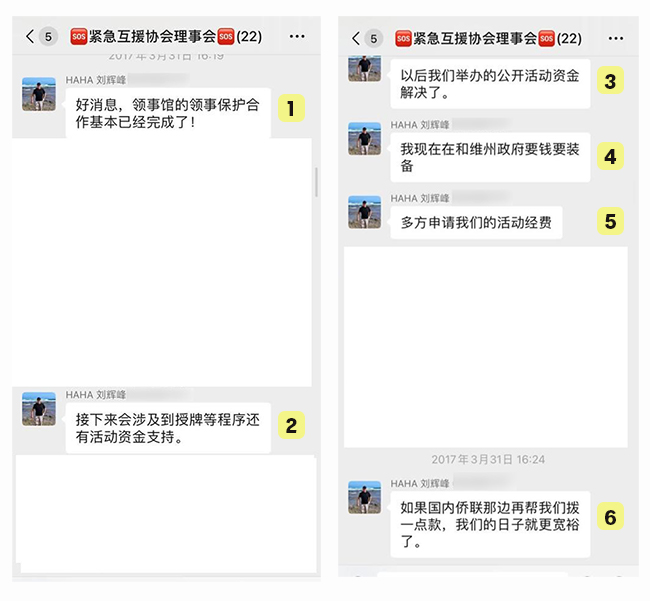This screenshot has height=601, width=650.
Task: Tap the back arrow in the right chat header
Action: [356, 38]
